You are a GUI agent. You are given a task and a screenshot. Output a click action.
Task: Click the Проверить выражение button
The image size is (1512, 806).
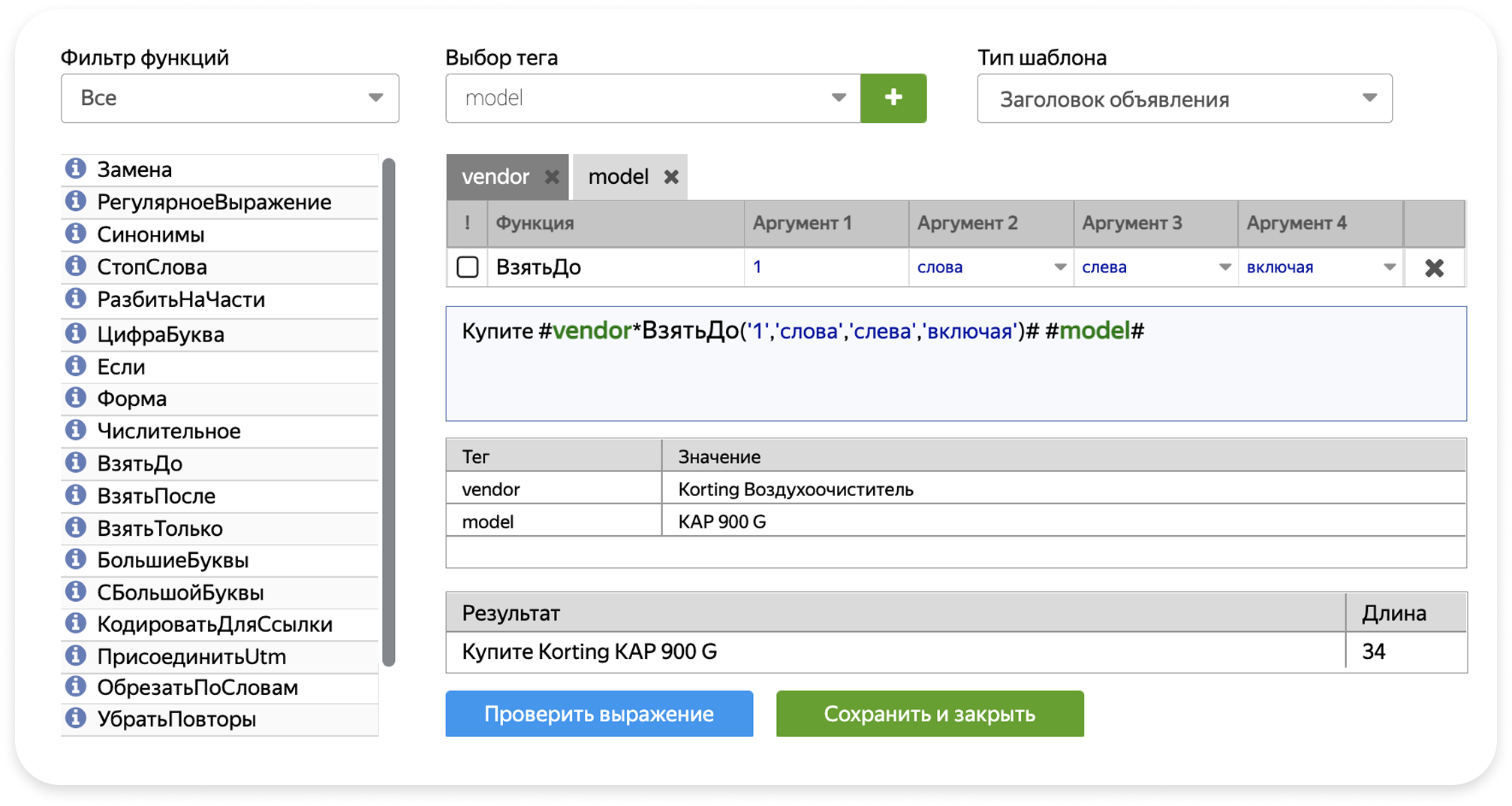(x=598, y=714)
